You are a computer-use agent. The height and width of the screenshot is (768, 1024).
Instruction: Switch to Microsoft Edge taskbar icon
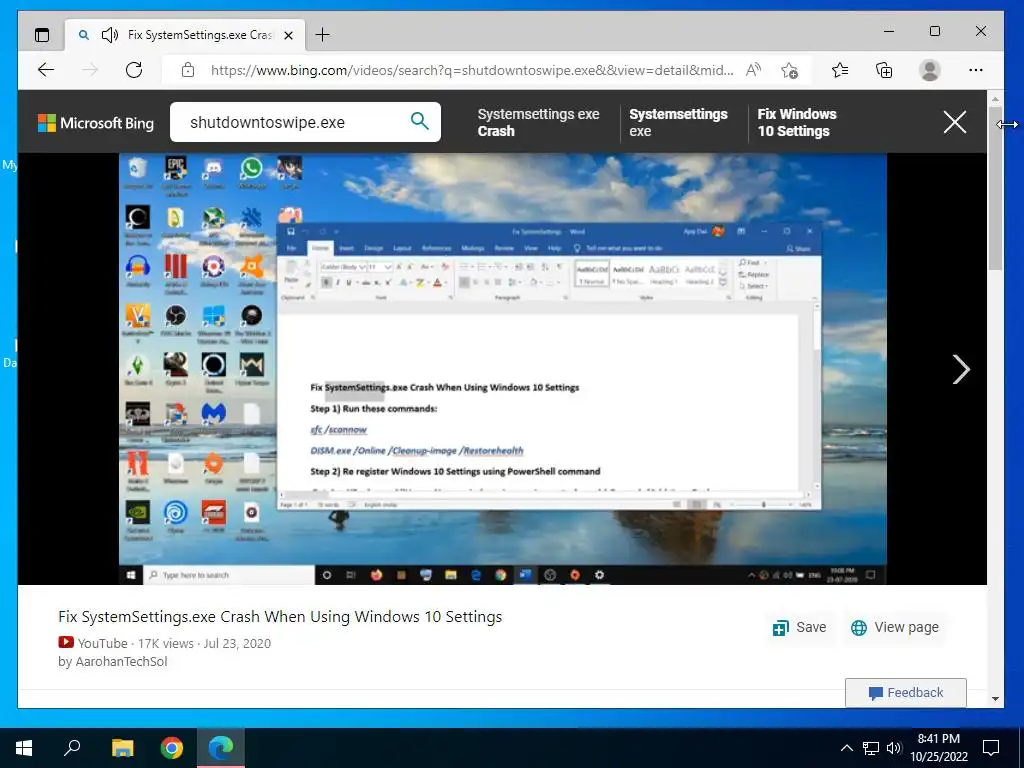(221, 748)
